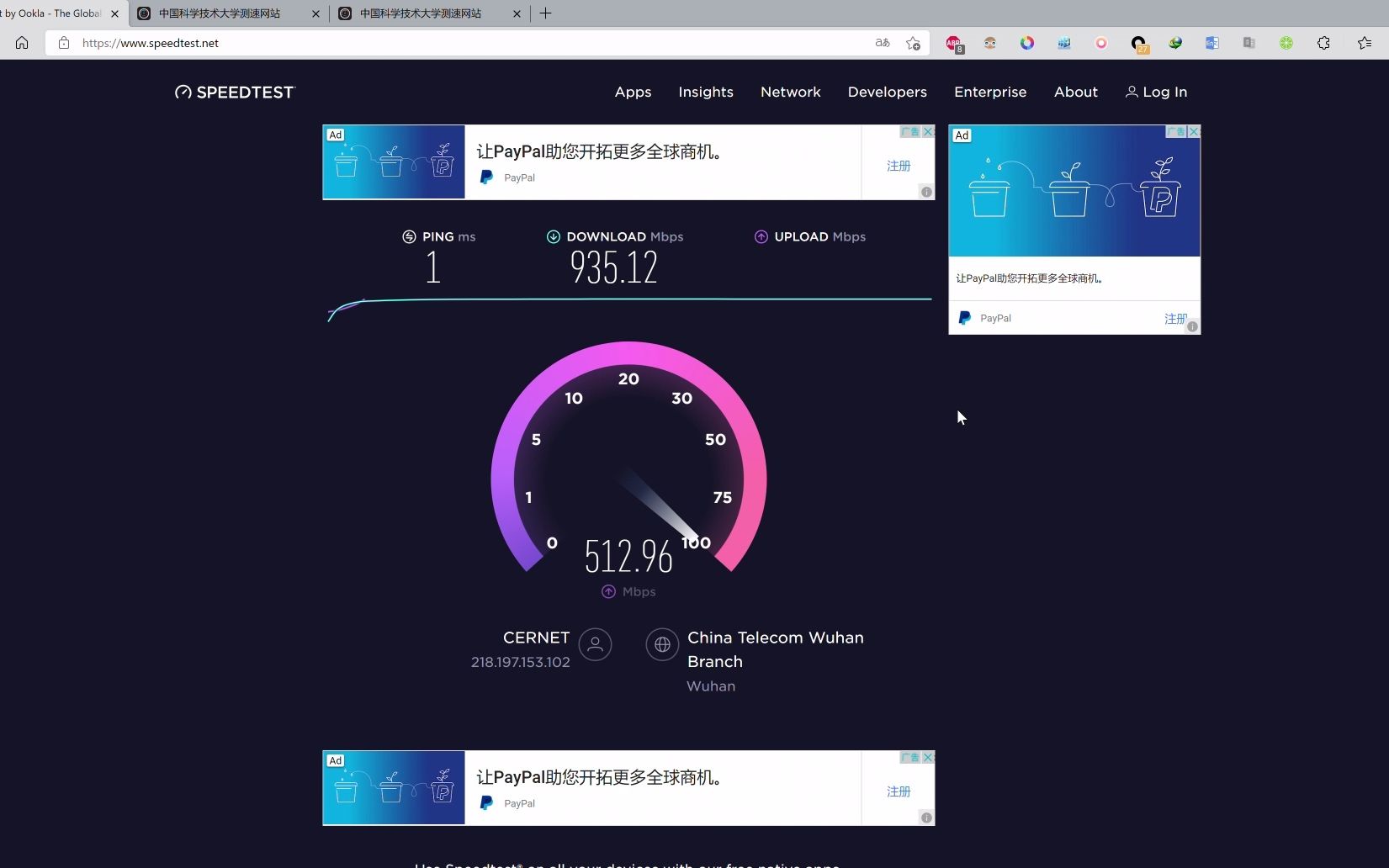Open the Insights navigation item

pyautogui.click(x=706, y=92)
